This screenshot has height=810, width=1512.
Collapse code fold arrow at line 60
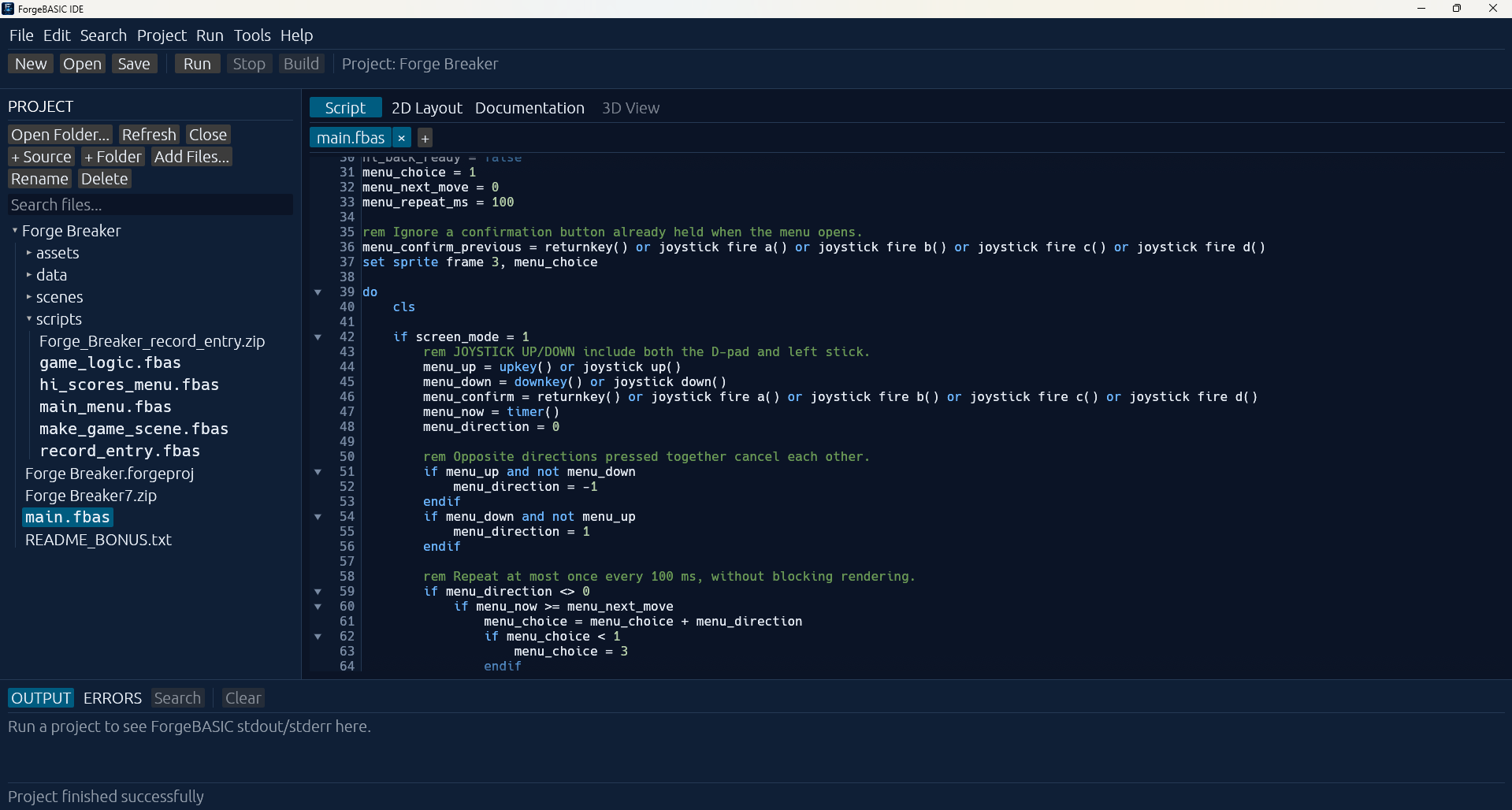pos(318,607)
